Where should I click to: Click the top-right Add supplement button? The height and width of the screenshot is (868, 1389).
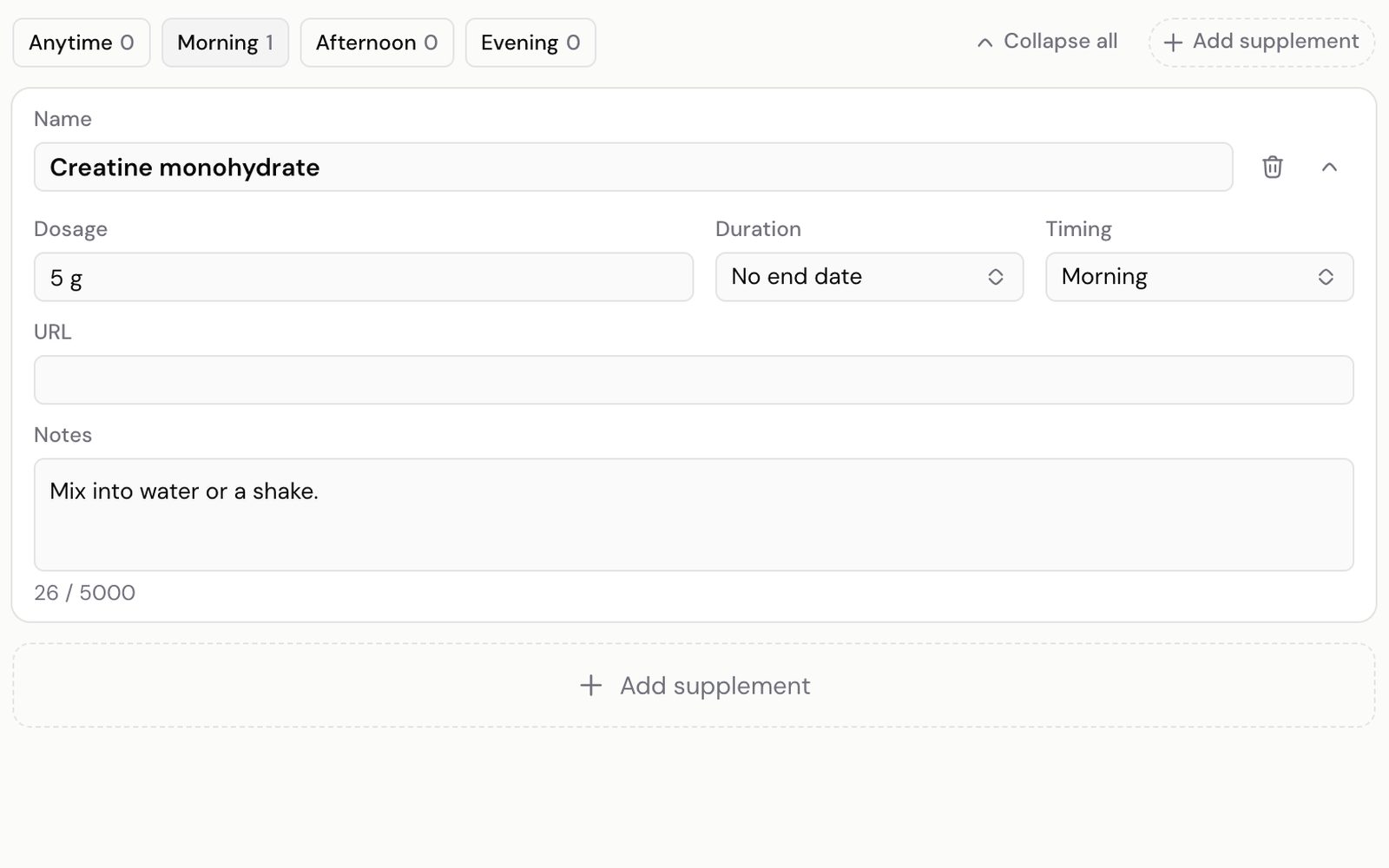click(x=1261, y=42)
